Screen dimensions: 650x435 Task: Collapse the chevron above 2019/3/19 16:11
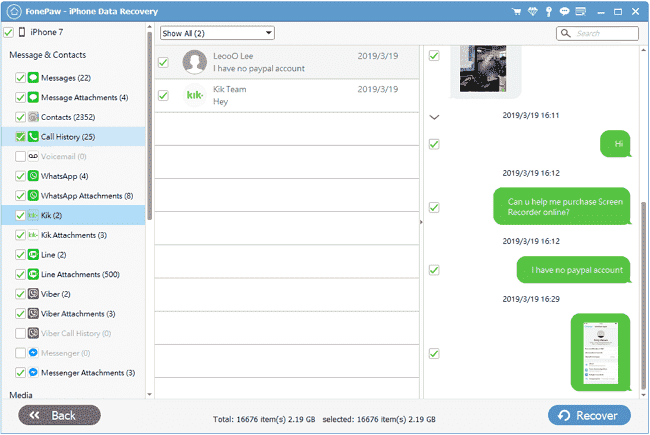(x=434, y=117)
